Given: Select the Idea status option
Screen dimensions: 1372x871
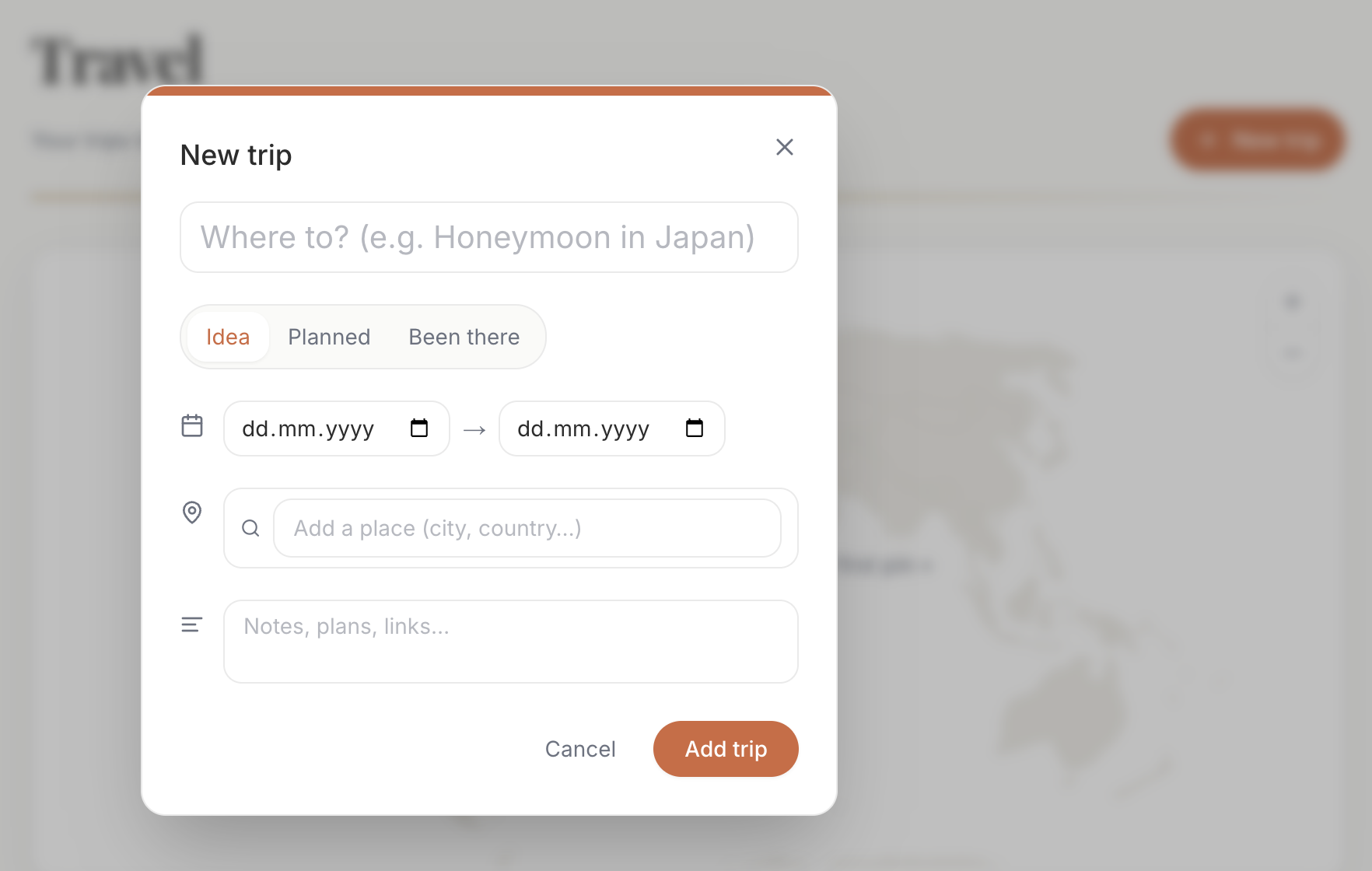Looking at the screenshot, I should [228, 337].
